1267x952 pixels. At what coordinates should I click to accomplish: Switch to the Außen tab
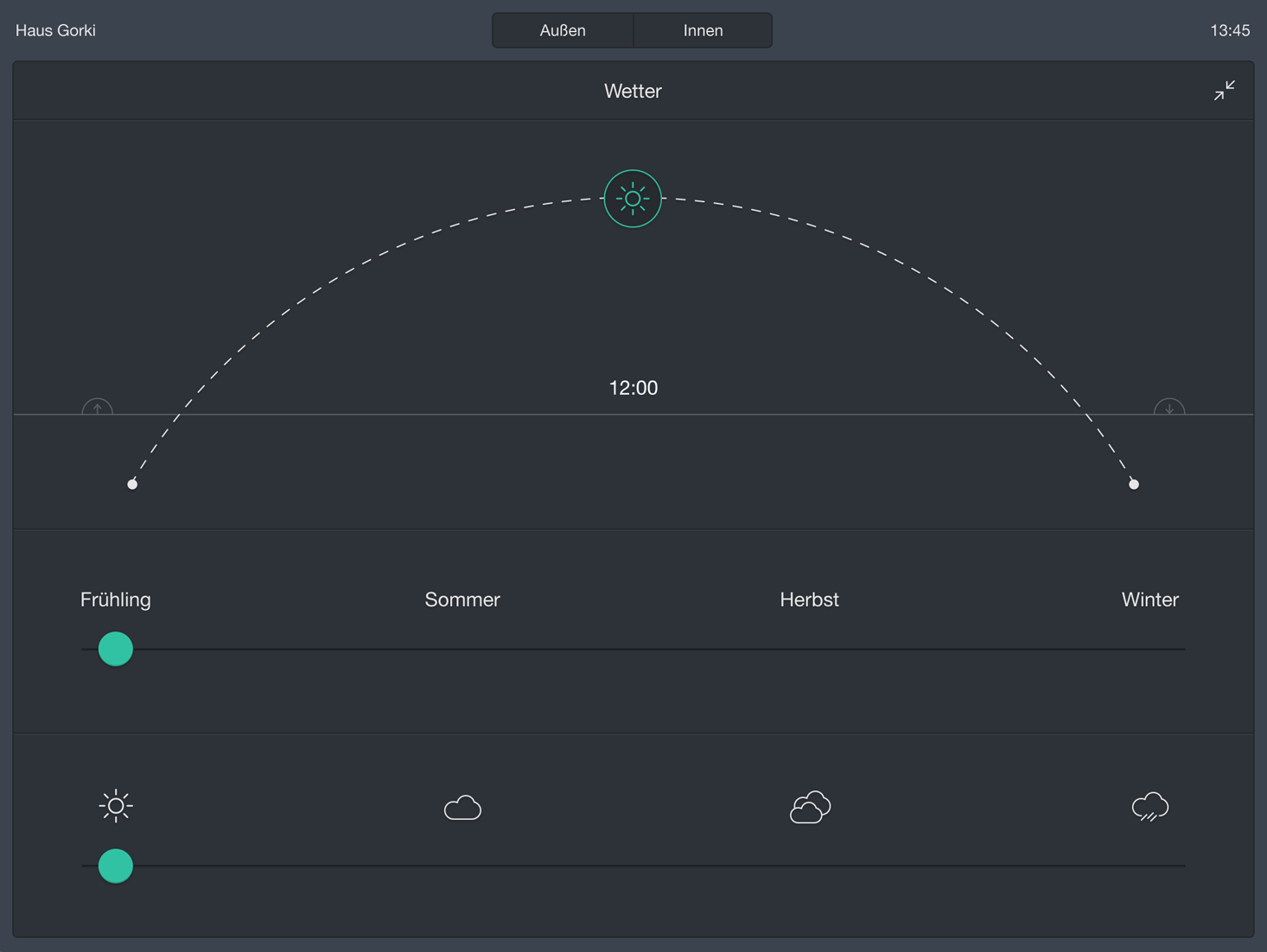click(563, 30)
